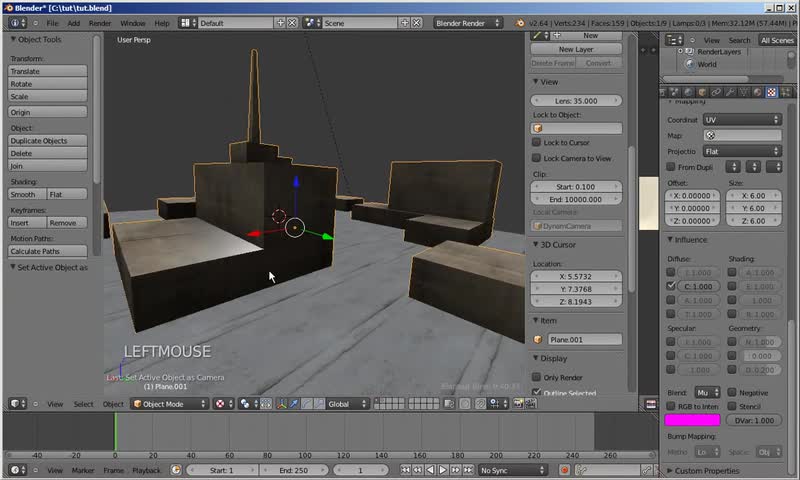The width and height of the screenshot is (800, 480).
Task: Toggle proportional editing icon in 3D header
Action: [x=465, y=404]
